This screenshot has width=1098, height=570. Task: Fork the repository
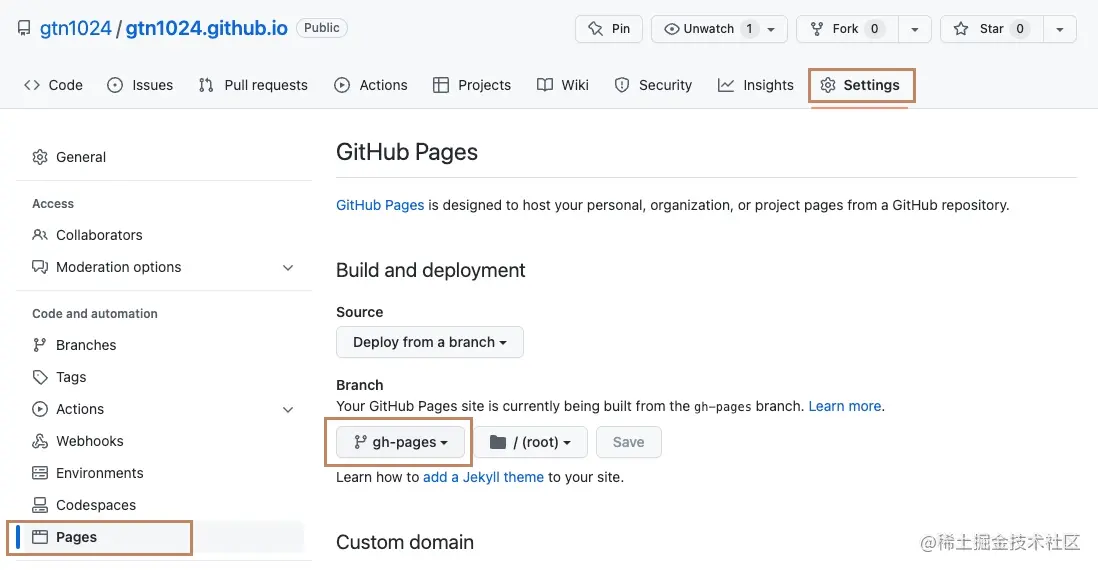847,29
